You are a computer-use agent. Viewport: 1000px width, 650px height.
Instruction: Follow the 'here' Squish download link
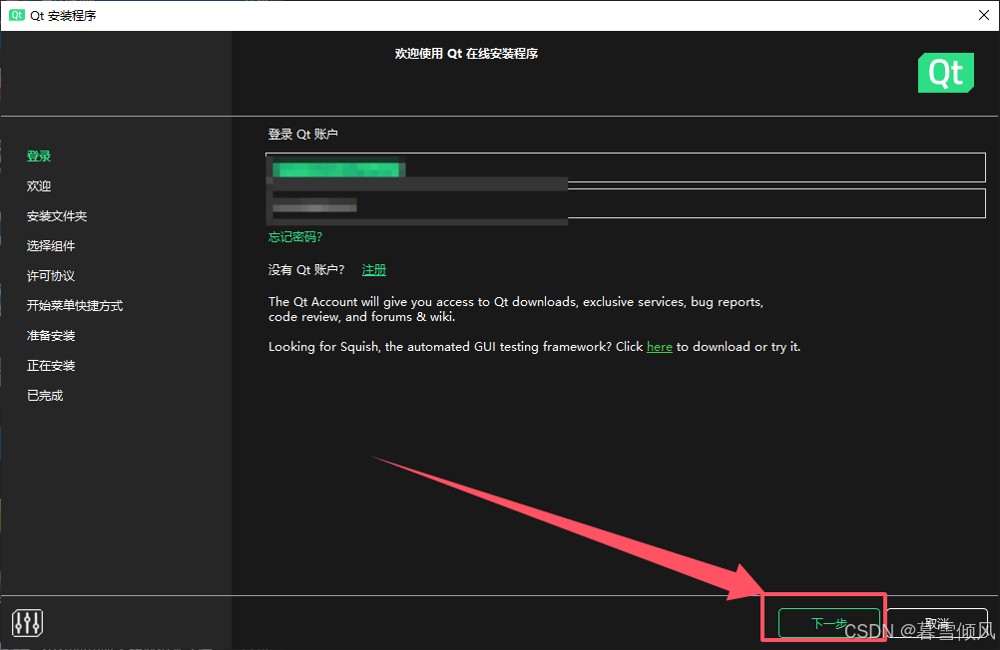(x=659, y=346)
